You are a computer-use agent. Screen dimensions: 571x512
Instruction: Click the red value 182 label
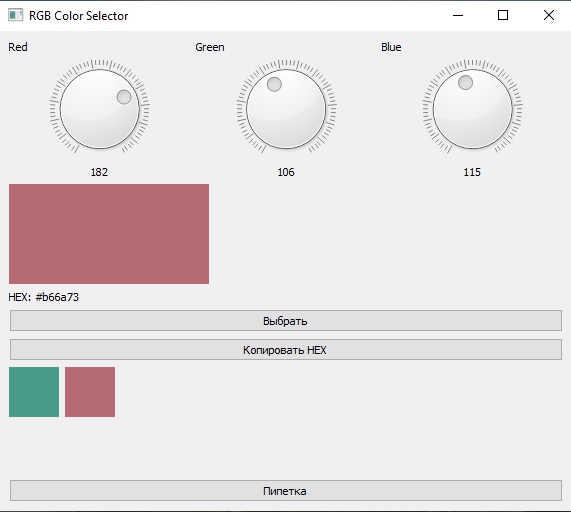tap(99, 172)
